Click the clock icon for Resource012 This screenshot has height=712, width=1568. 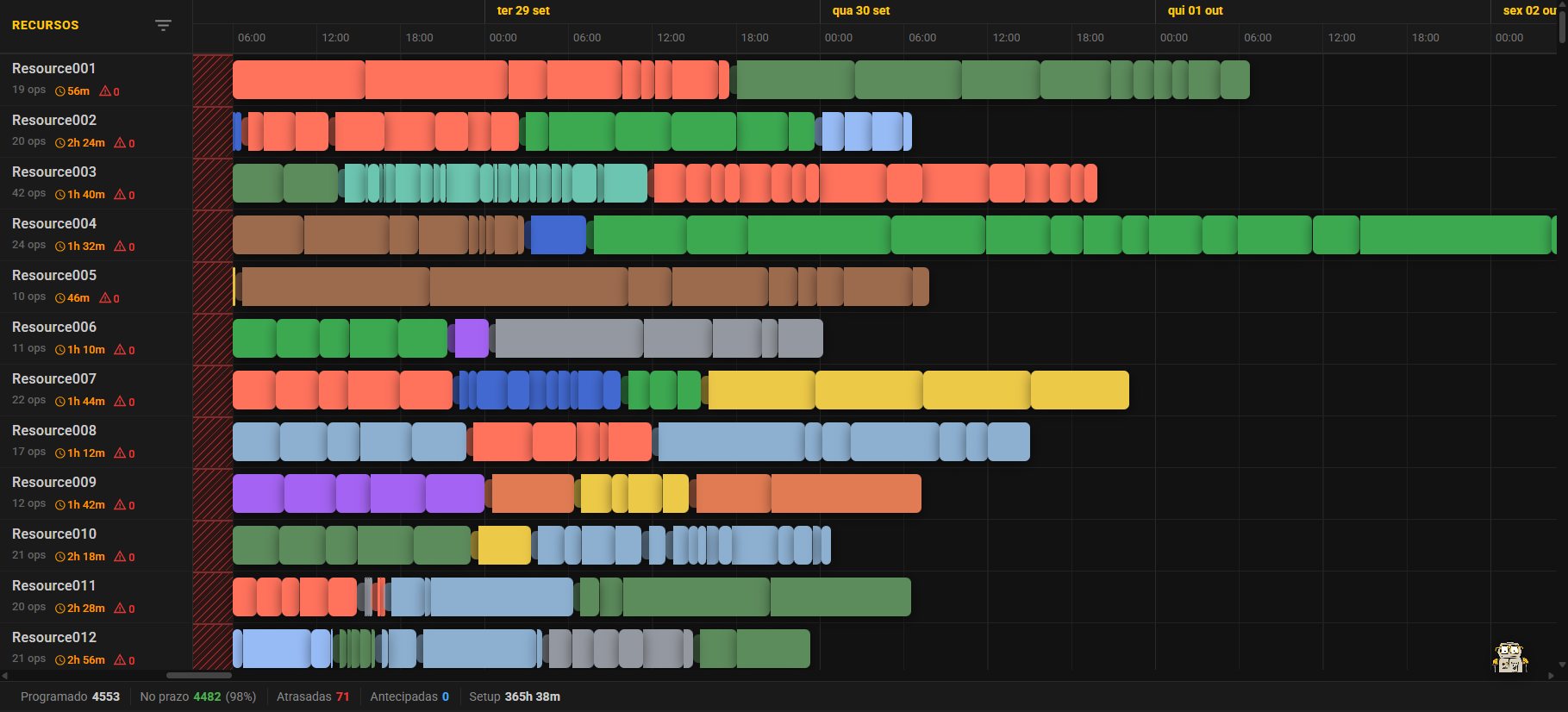(60, 660)
